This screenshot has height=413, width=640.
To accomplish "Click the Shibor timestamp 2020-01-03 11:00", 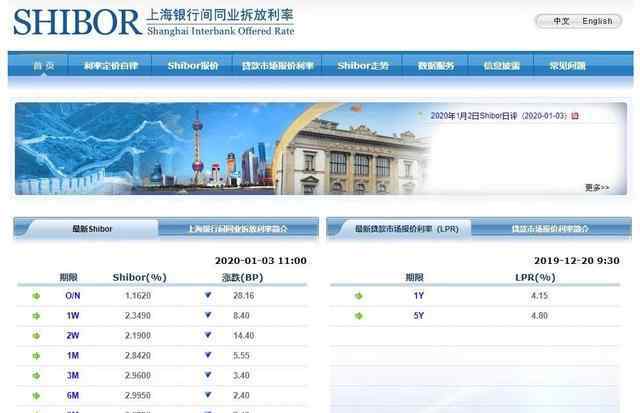I will (x=261, y=260).
